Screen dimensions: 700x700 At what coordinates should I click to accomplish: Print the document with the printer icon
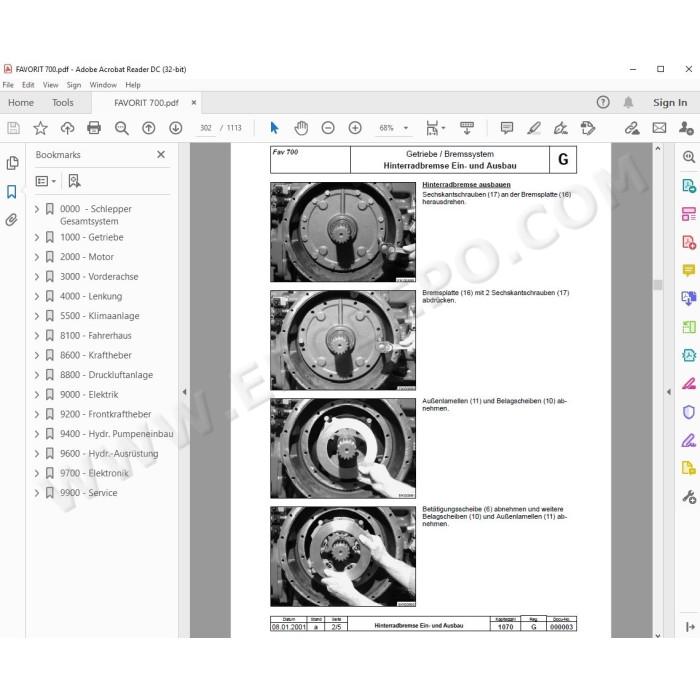coord(94,128)
